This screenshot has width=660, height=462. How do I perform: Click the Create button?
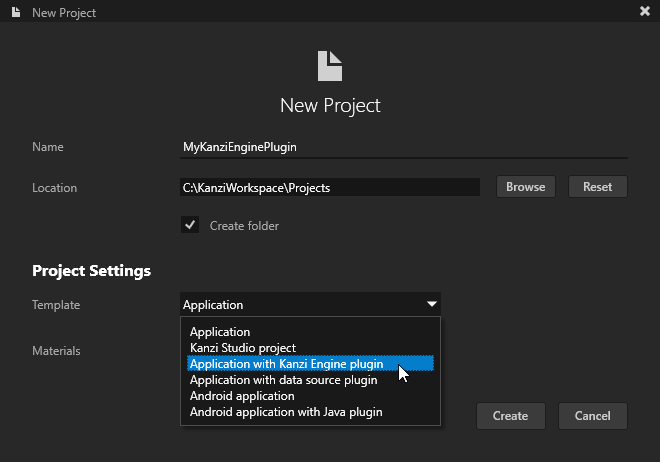tap(511, 416)
